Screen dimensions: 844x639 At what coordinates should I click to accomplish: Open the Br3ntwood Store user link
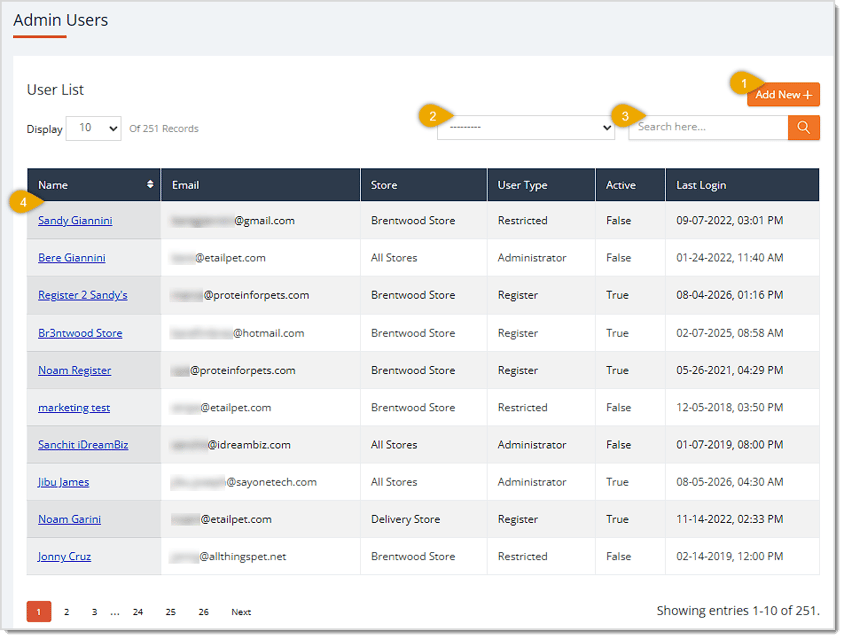80,333
